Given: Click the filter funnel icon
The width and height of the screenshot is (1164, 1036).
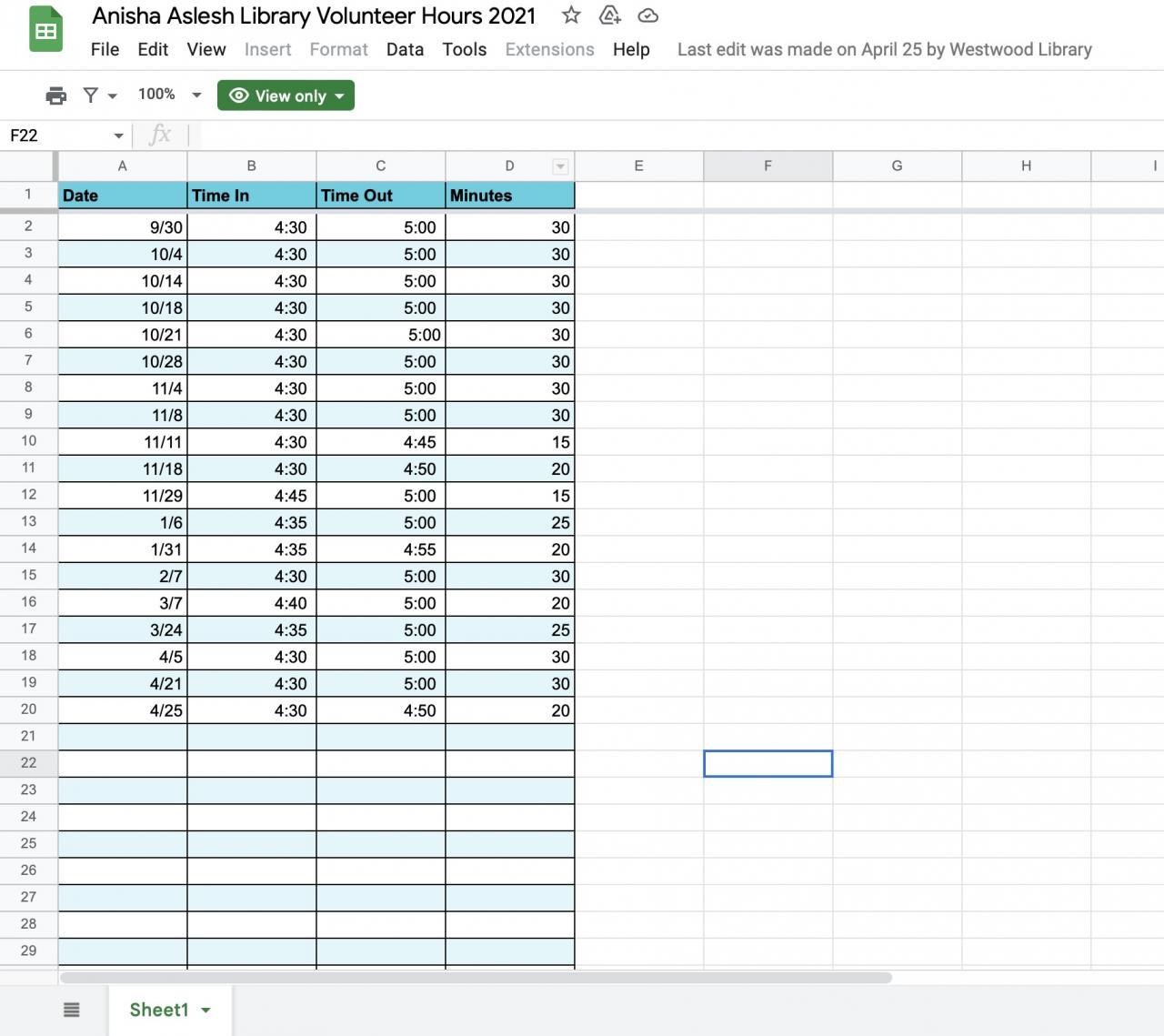Looking at the screenshot, I should pos(91,96).
